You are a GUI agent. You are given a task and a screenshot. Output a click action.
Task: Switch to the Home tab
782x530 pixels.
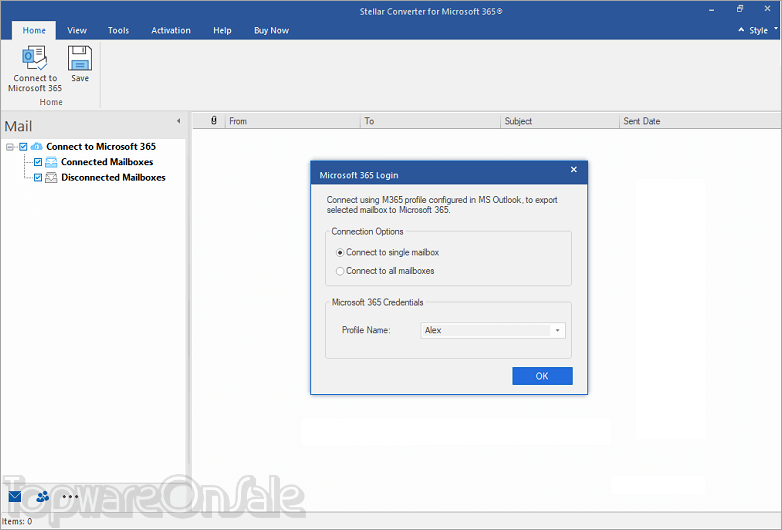pos(34,30)
